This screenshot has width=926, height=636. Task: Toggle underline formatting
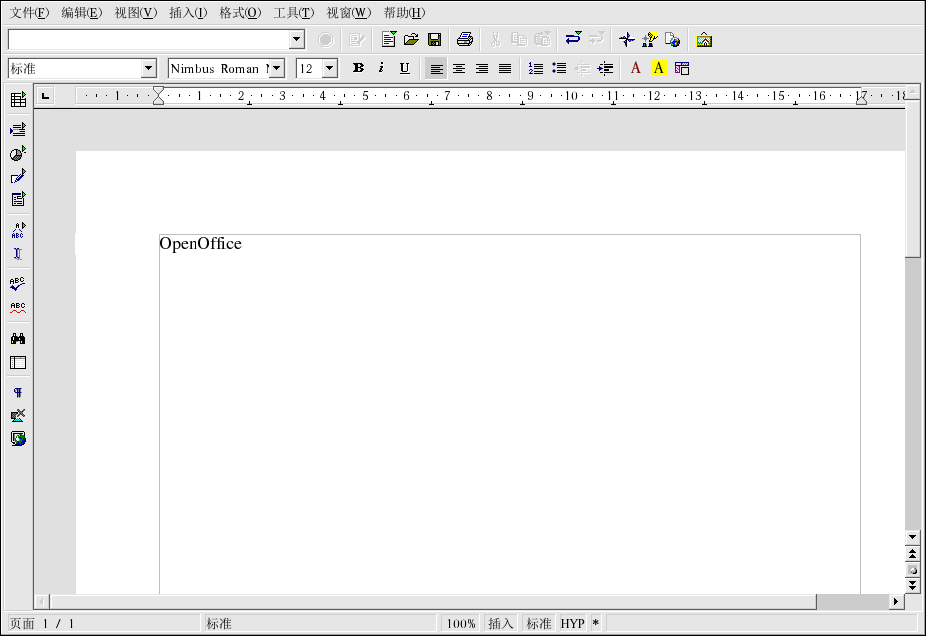click(404, 68)
